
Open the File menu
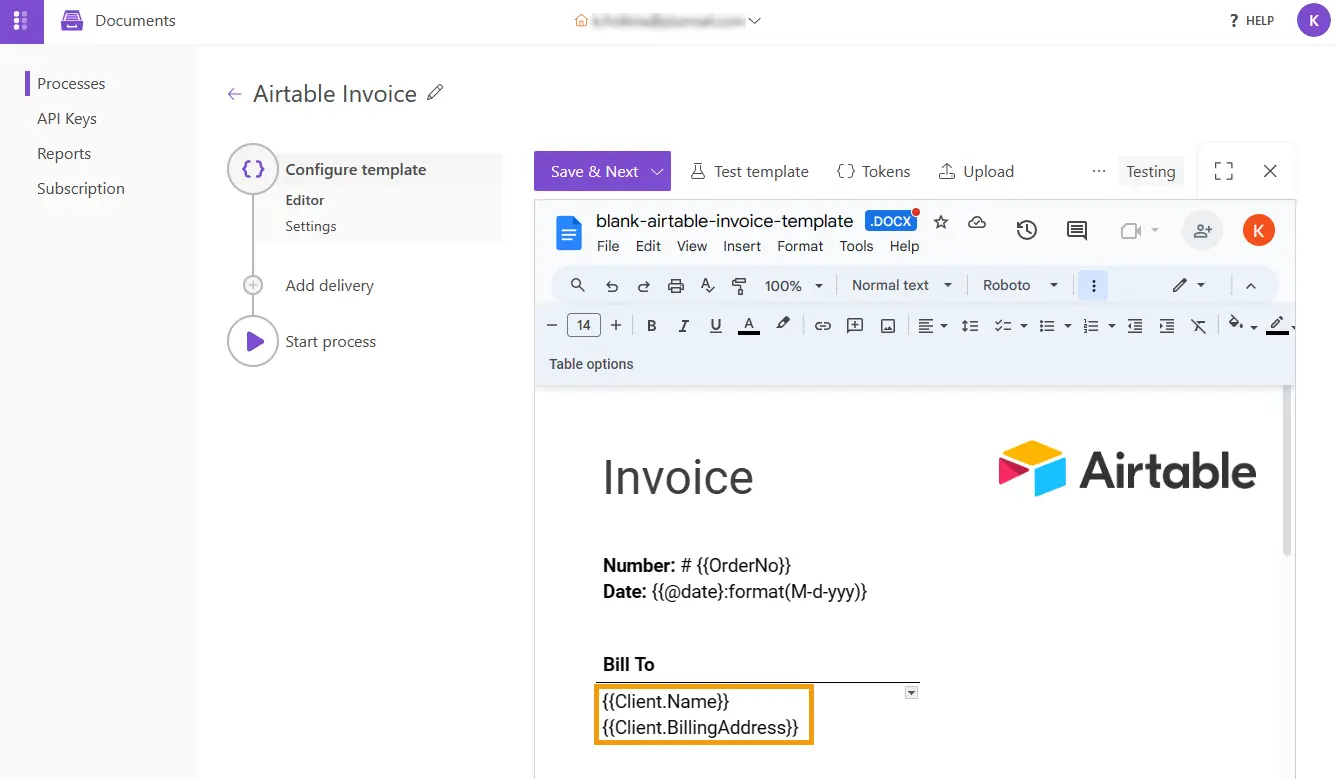(x=608, y=246)
